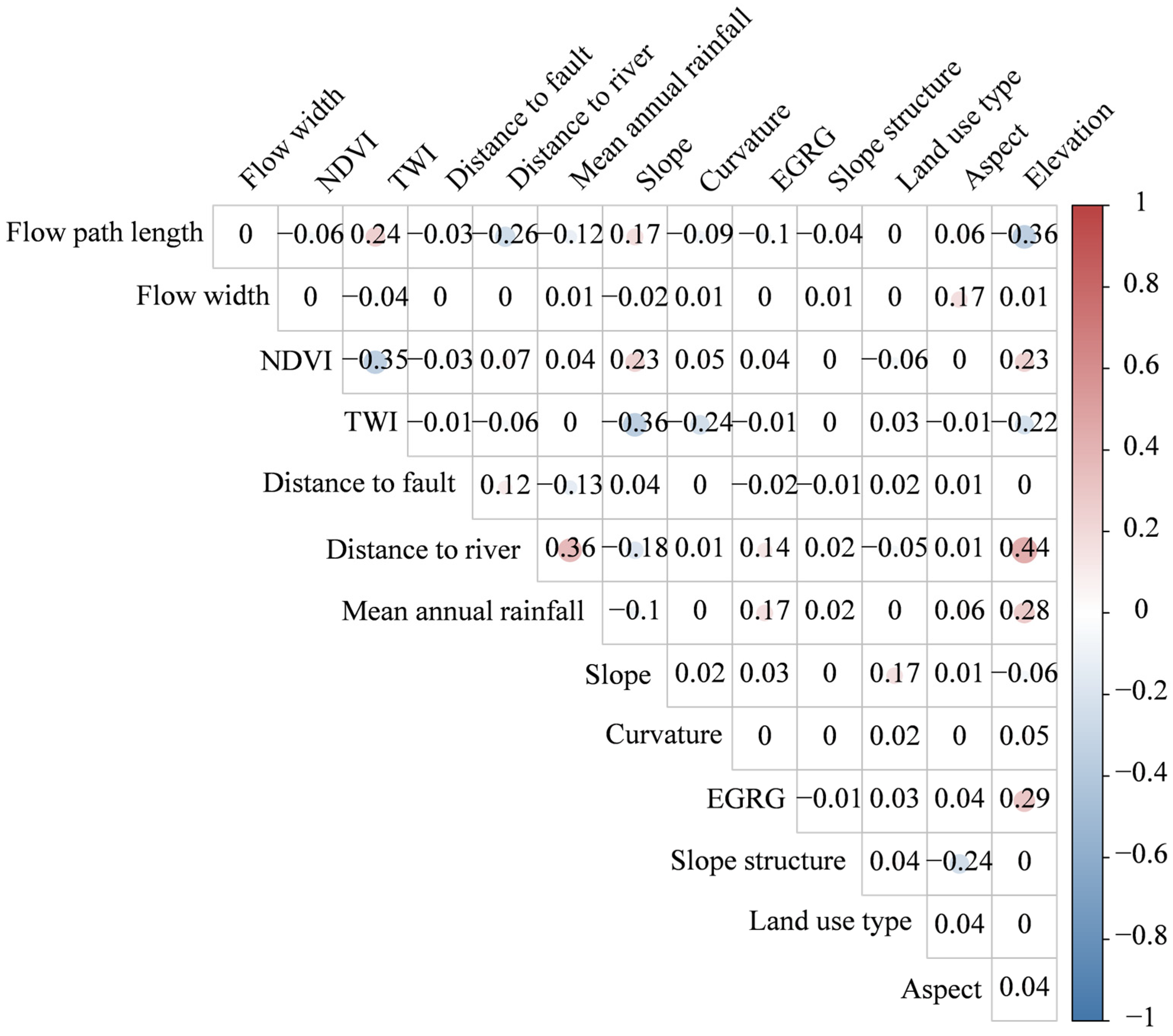Pick the -0.18 cell in Distance to river row
1173x1036 pixels.
[635, 549]
